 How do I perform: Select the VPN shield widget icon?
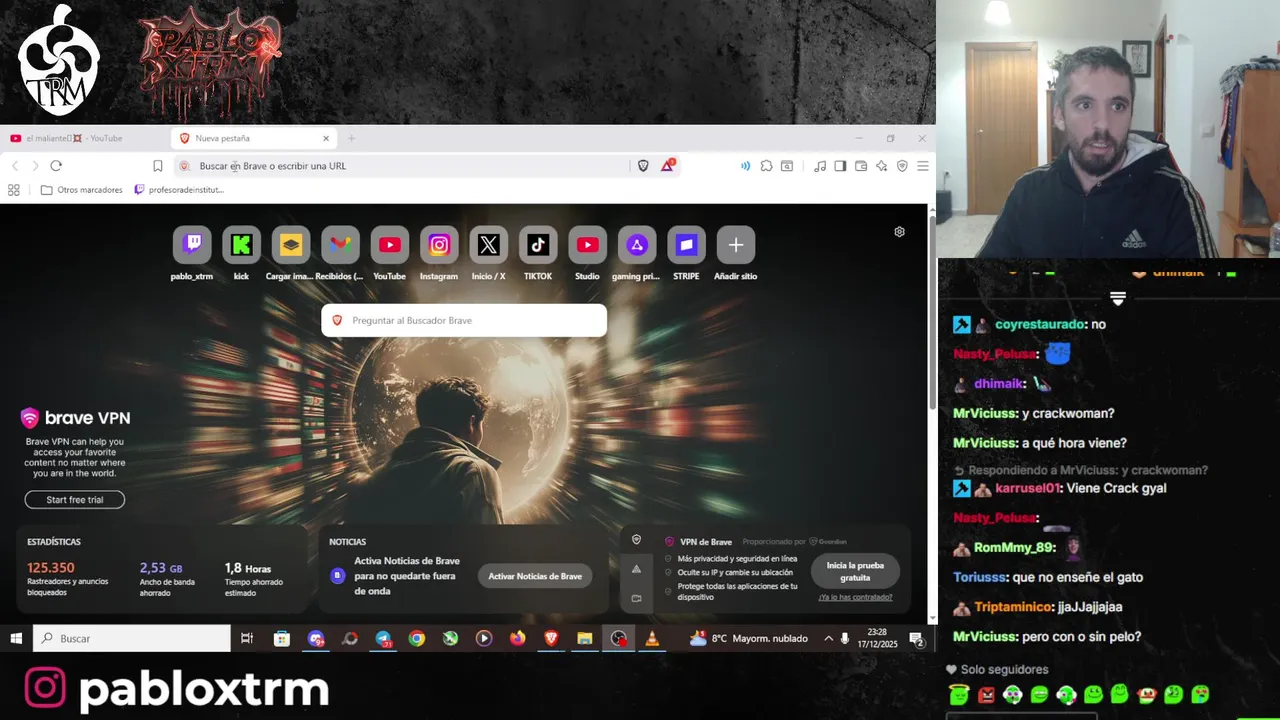(x=636, y=540)
